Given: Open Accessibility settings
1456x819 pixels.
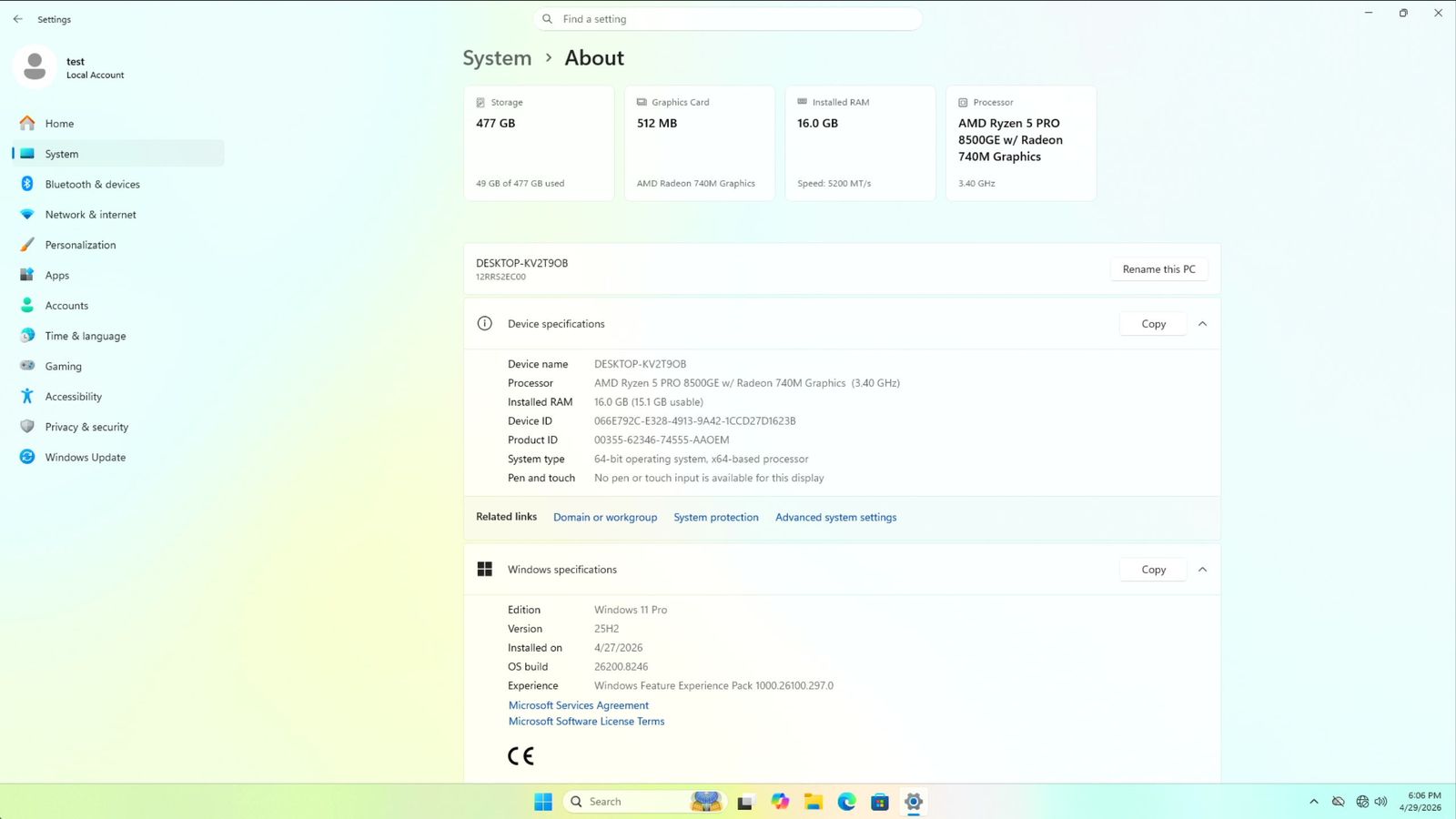Looking at the screenshot, I should 73,397.
